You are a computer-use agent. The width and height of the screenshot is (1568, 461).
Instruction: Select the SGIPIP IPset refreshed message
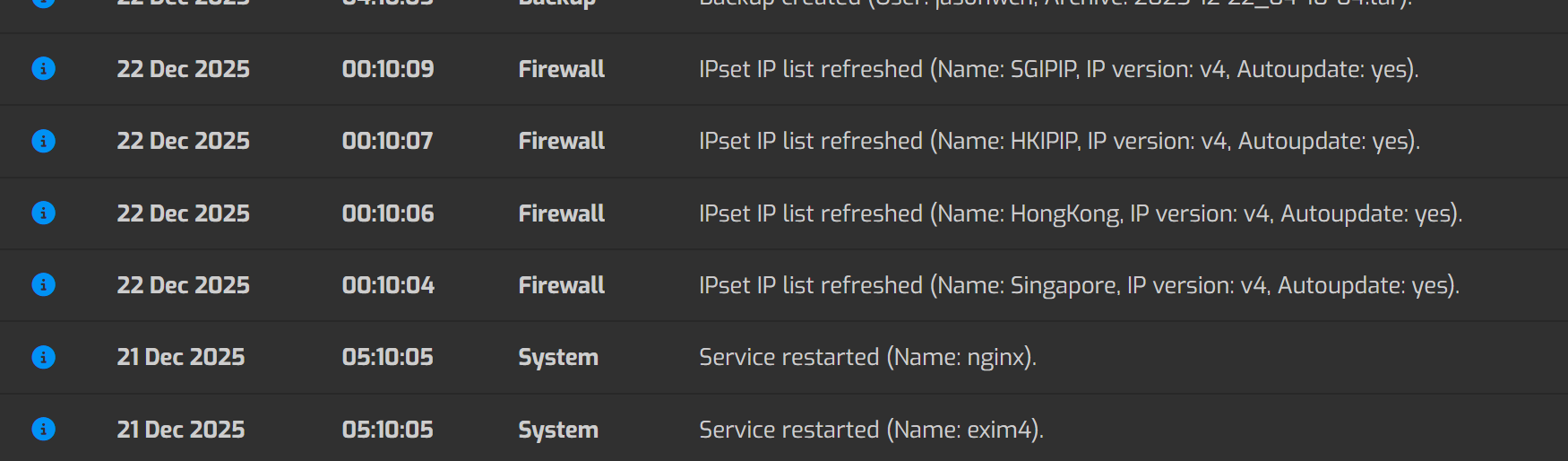(x=1058, y=69)
